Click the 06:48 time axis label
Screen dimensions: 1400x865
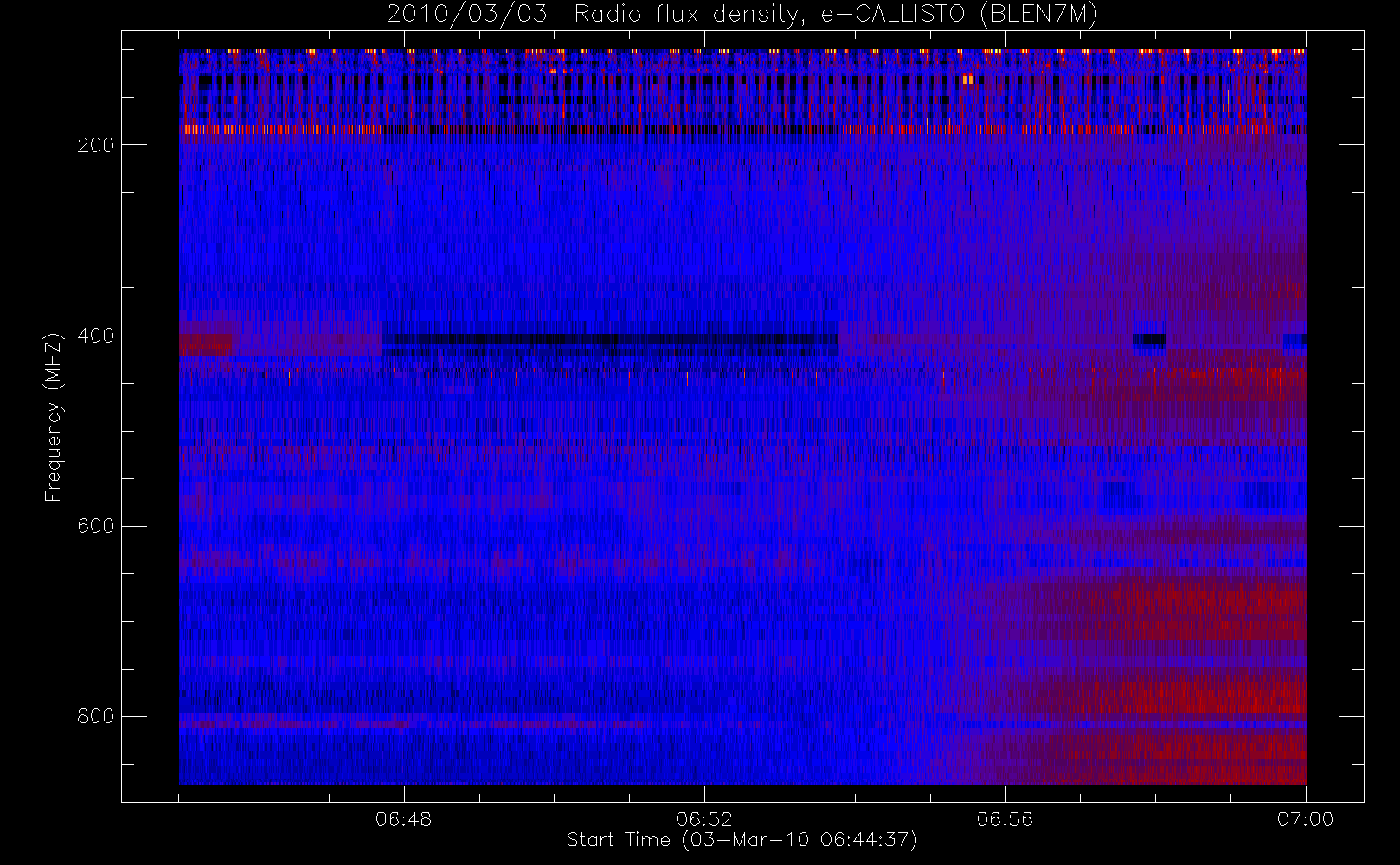pos(404,819)
